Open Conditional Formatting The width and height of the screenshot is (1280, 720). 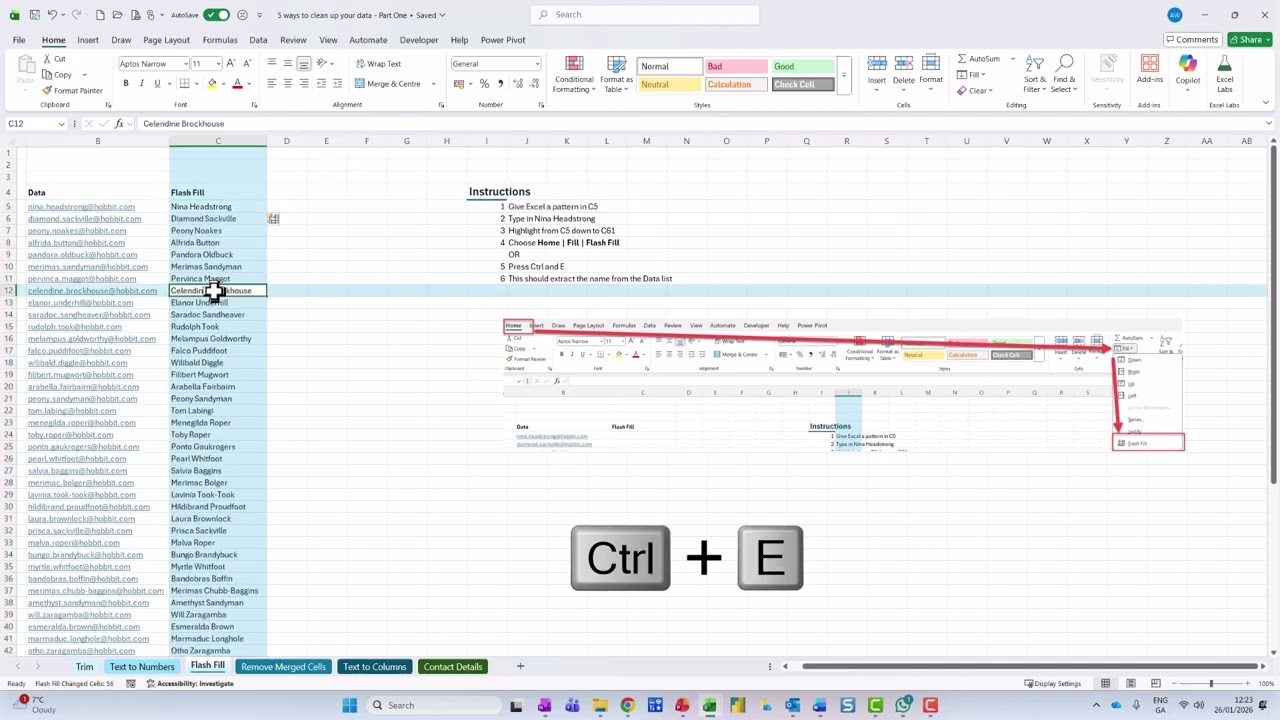point(574,75)
